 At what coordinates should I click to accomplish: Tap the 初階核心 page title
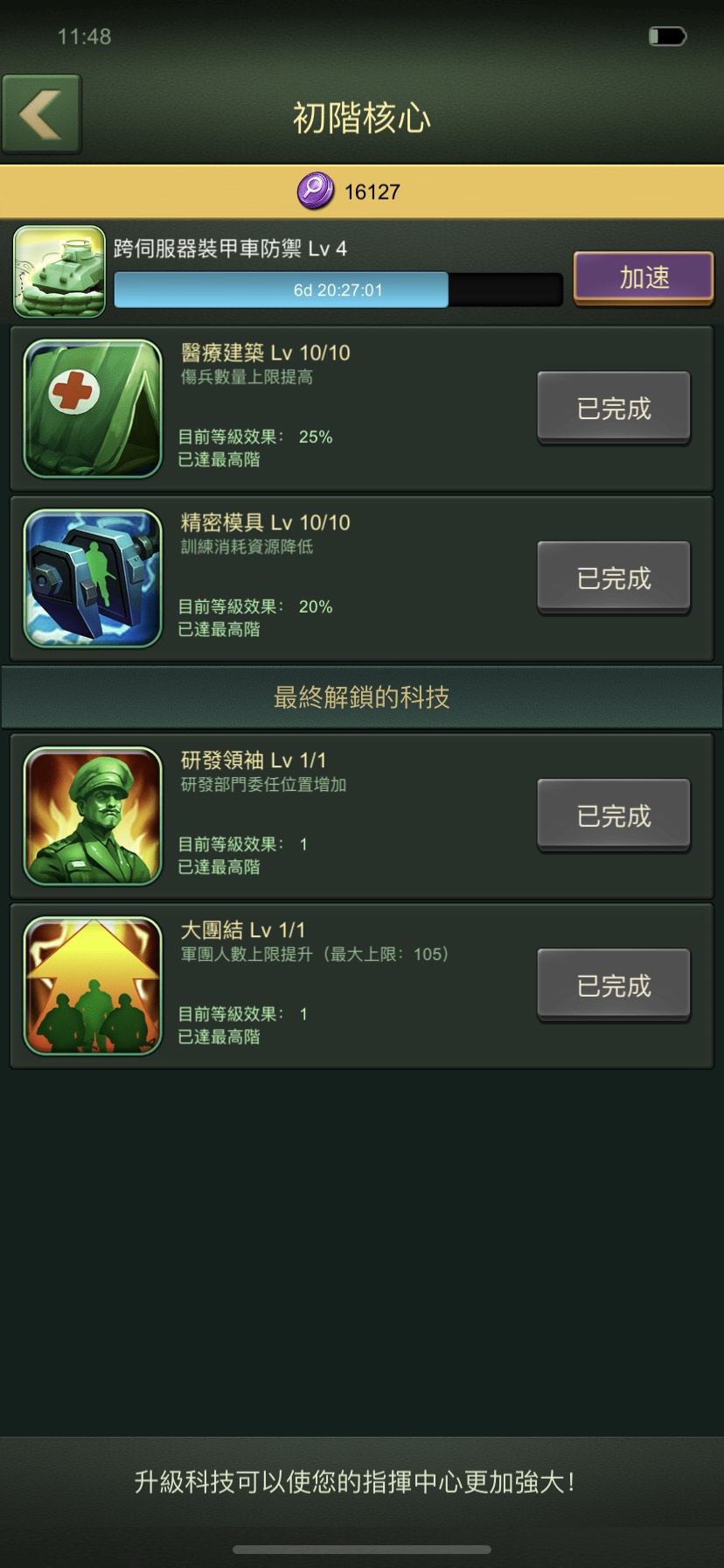(x=362, y=118)
